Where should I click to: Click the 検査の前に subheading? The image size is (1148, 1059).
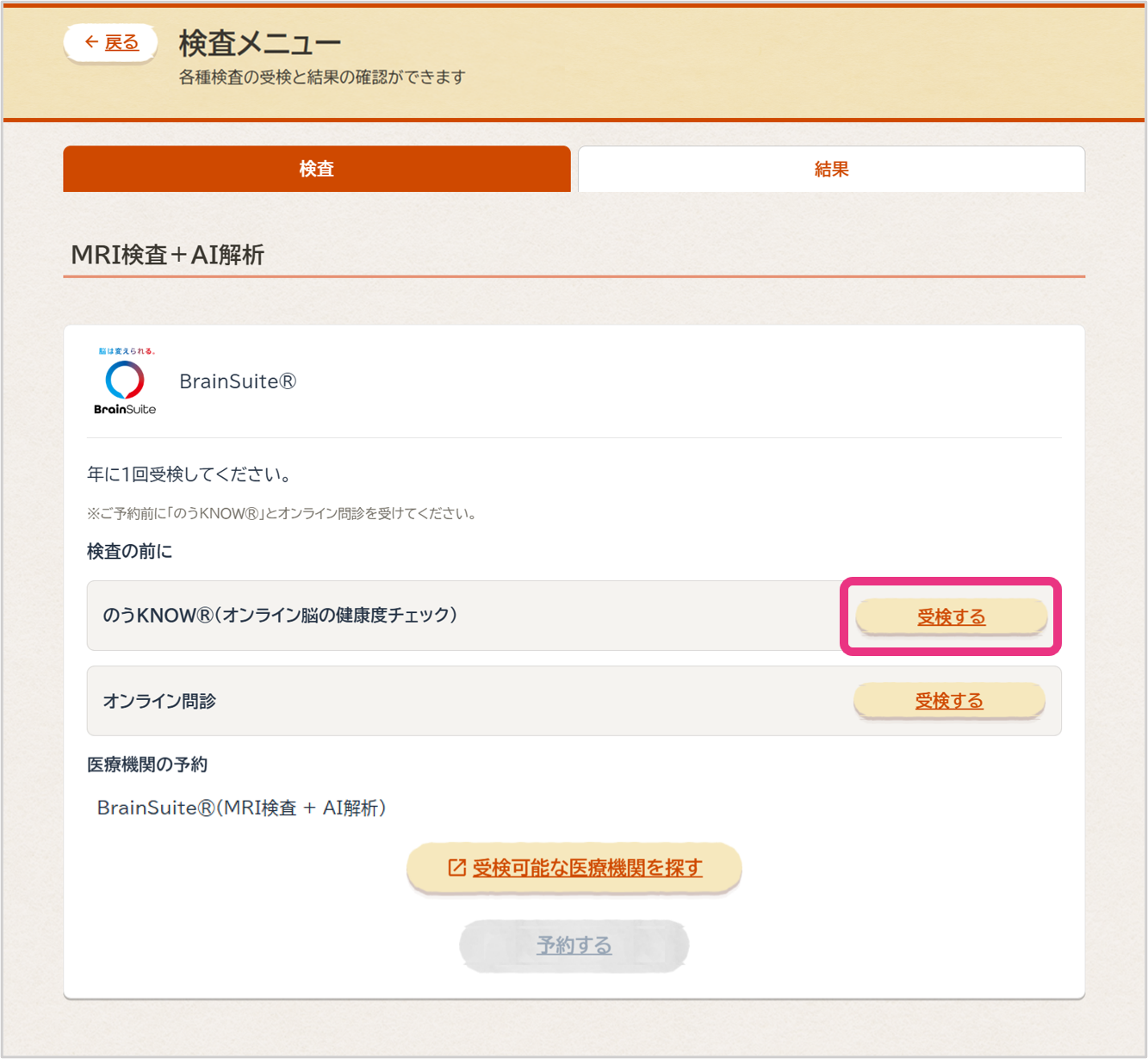pyautogui.click(x=129, y=551)
